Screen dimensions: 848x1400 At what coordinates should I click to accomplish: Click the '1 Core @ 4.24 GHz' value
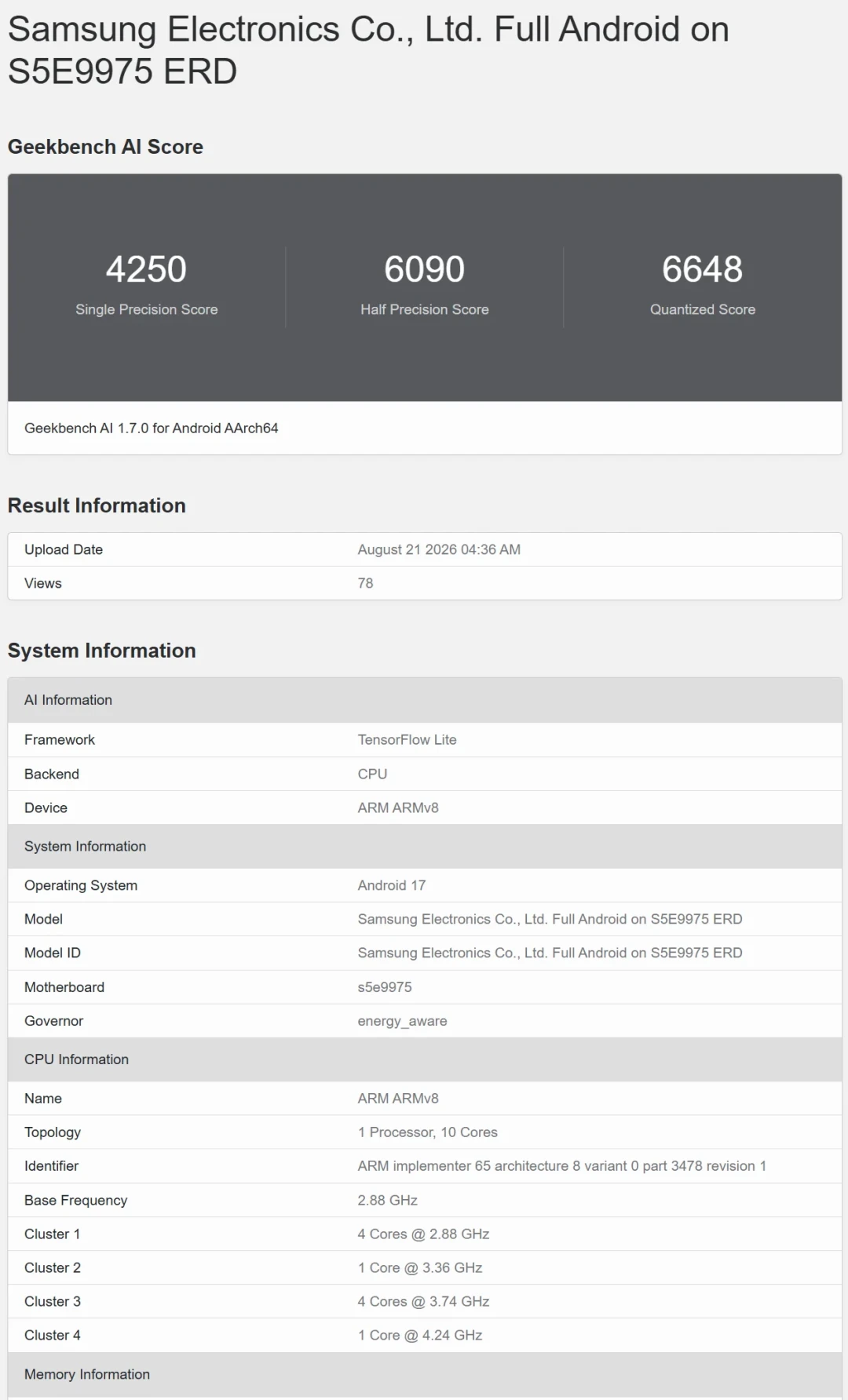420,1336
